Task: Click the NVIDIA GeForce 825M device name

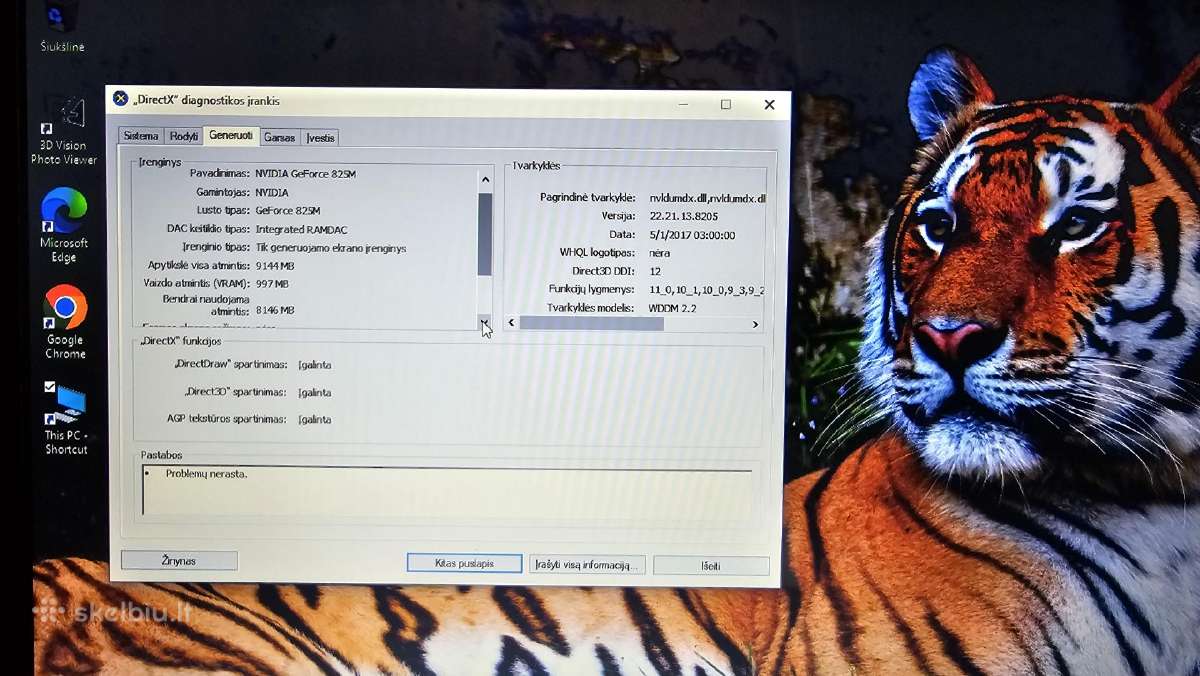Action: coord(305,174)
